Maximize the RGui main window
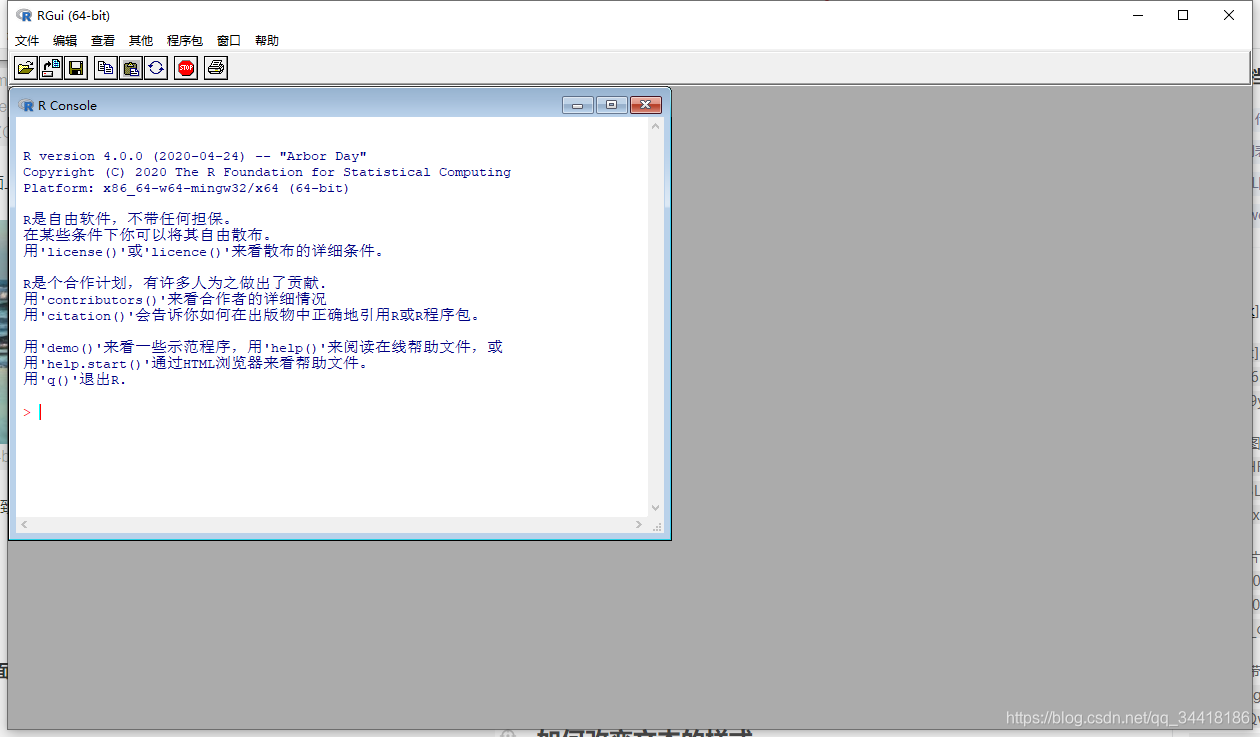 (x=1183, y=15)
